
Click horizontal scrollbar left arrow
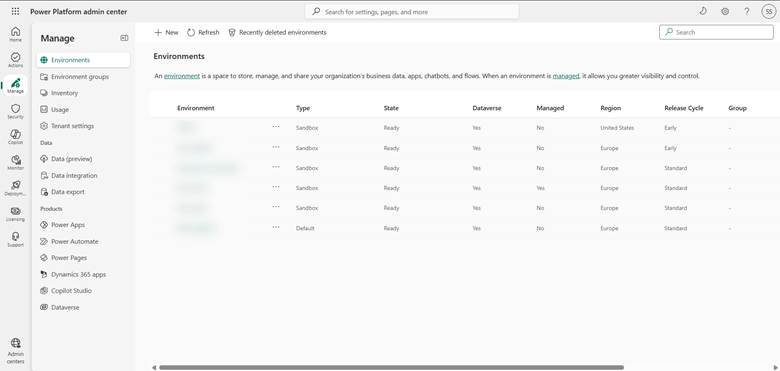pos(154,368)
